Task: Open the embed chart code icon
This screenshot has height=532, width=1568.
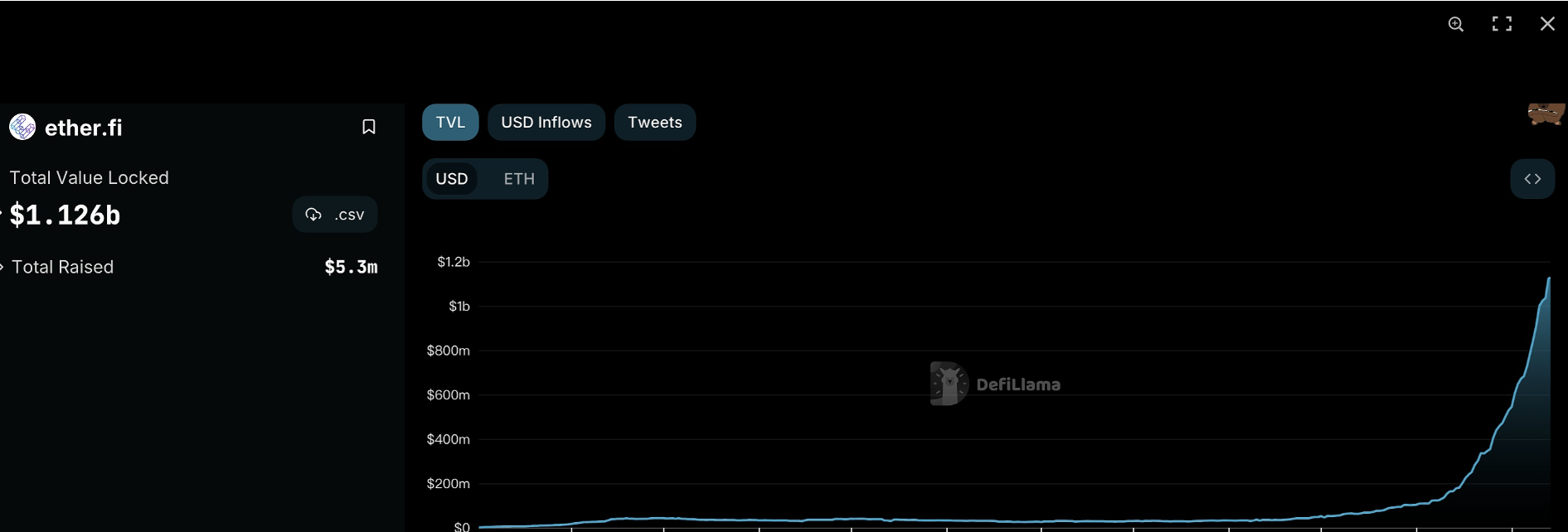Action: (x=1532, y=179)
